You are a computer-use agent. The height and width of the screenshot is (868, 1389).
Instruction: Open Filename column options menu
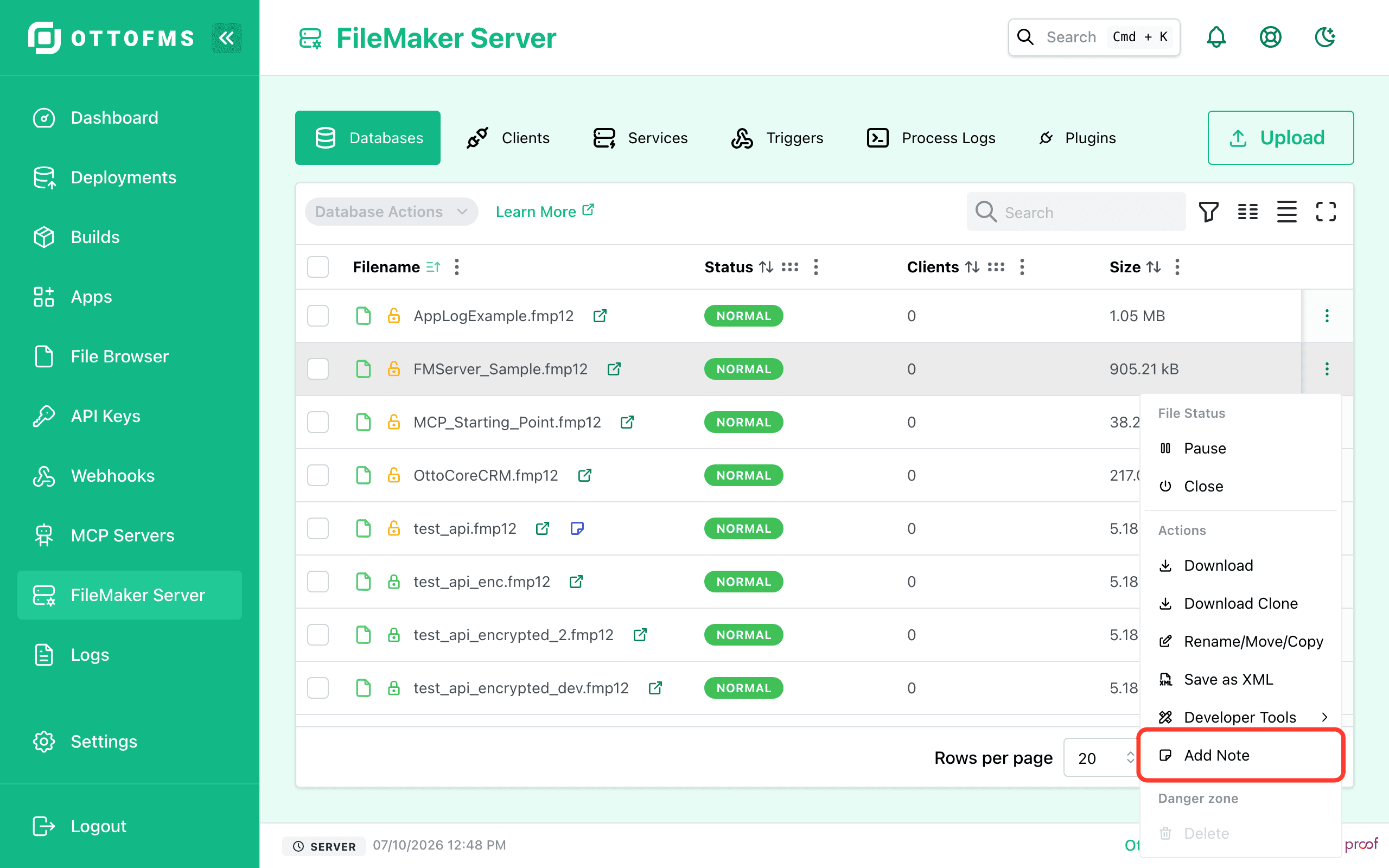tap(457, 267)
